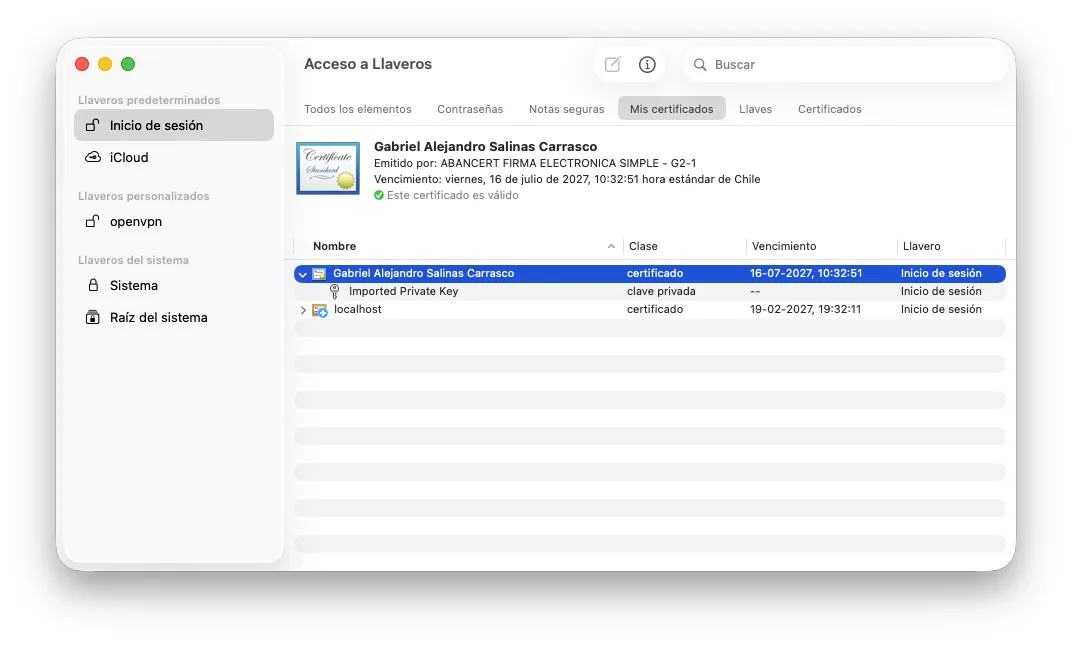Open the info button in toolbar
Viewport: 1072px width, 645px height.
(x=647, y=64)
